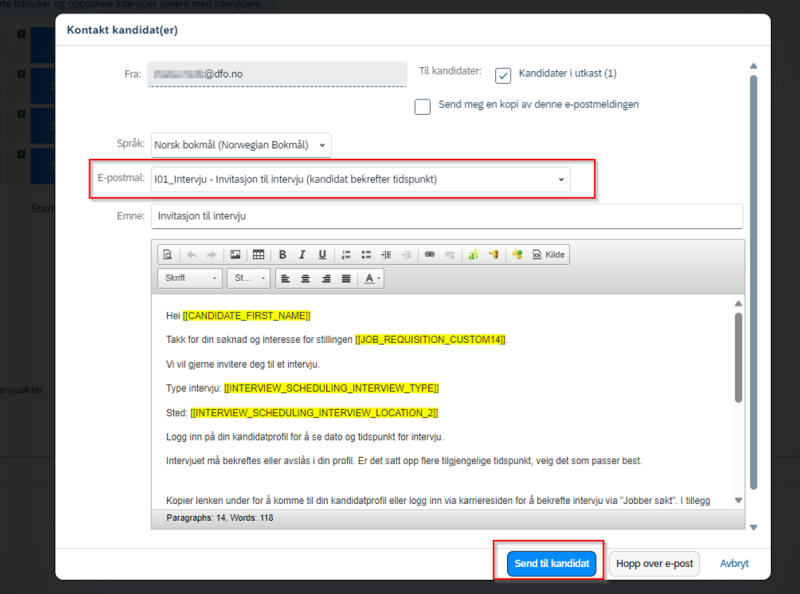Click the [[CANDIDATE_FIRST_NAME]] token
800x594 pixels.
coord(246,316)
